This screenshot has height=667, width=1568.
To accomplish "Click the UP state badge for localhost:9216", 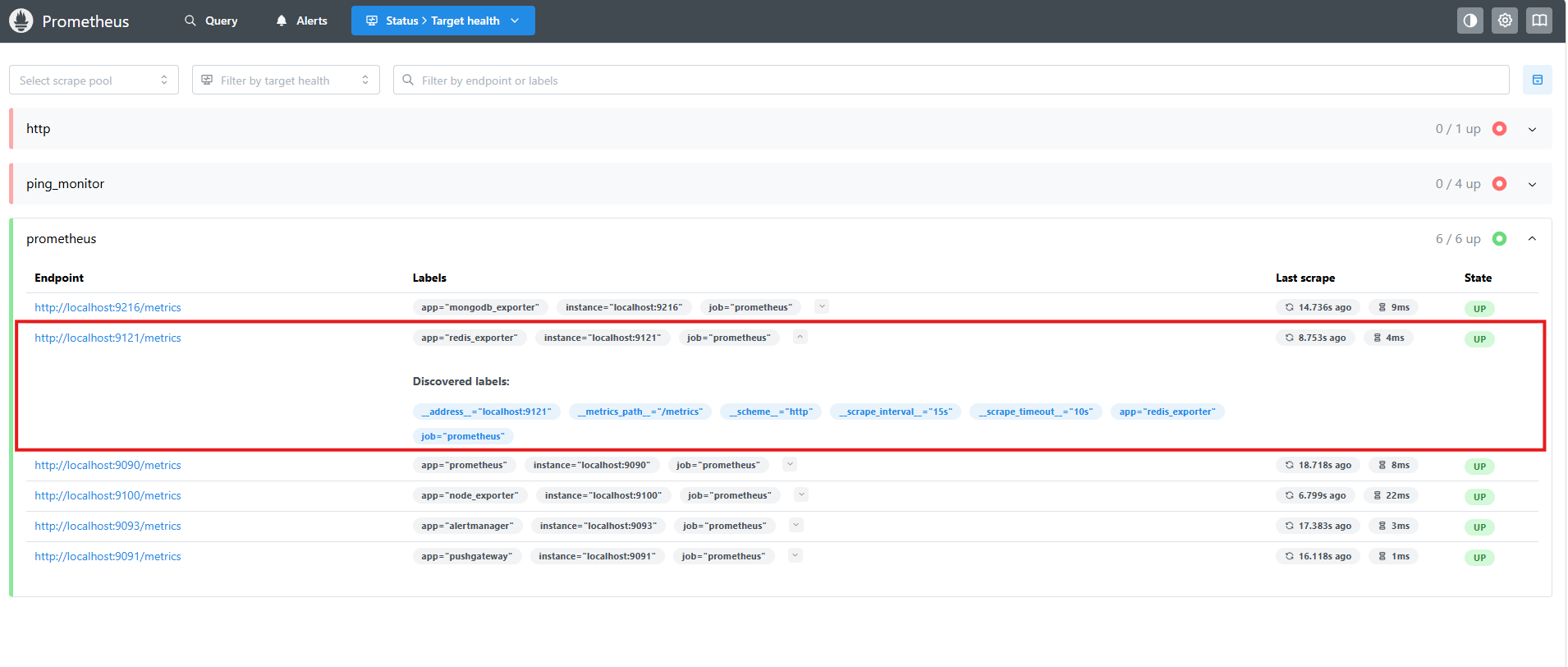I will pyautogui.click(x=1479, y=309).
